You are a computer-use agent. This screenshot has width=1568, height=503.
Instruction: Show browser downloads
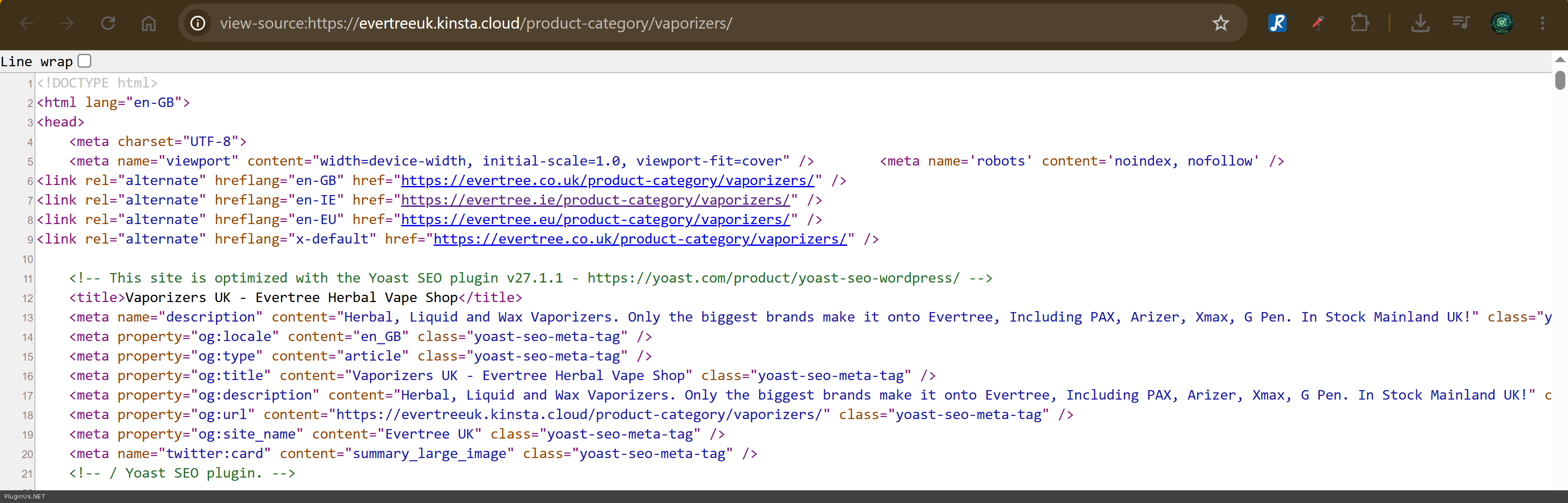click(1420, 23)
